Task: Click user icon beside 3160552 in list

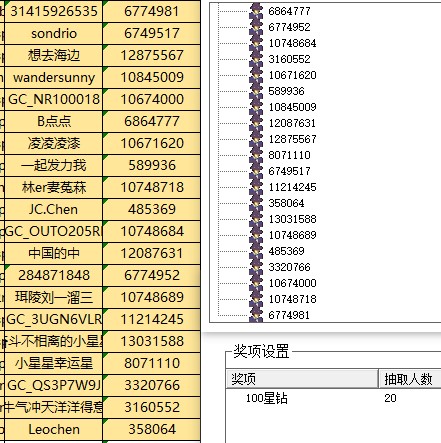Action: pos(256,59)
